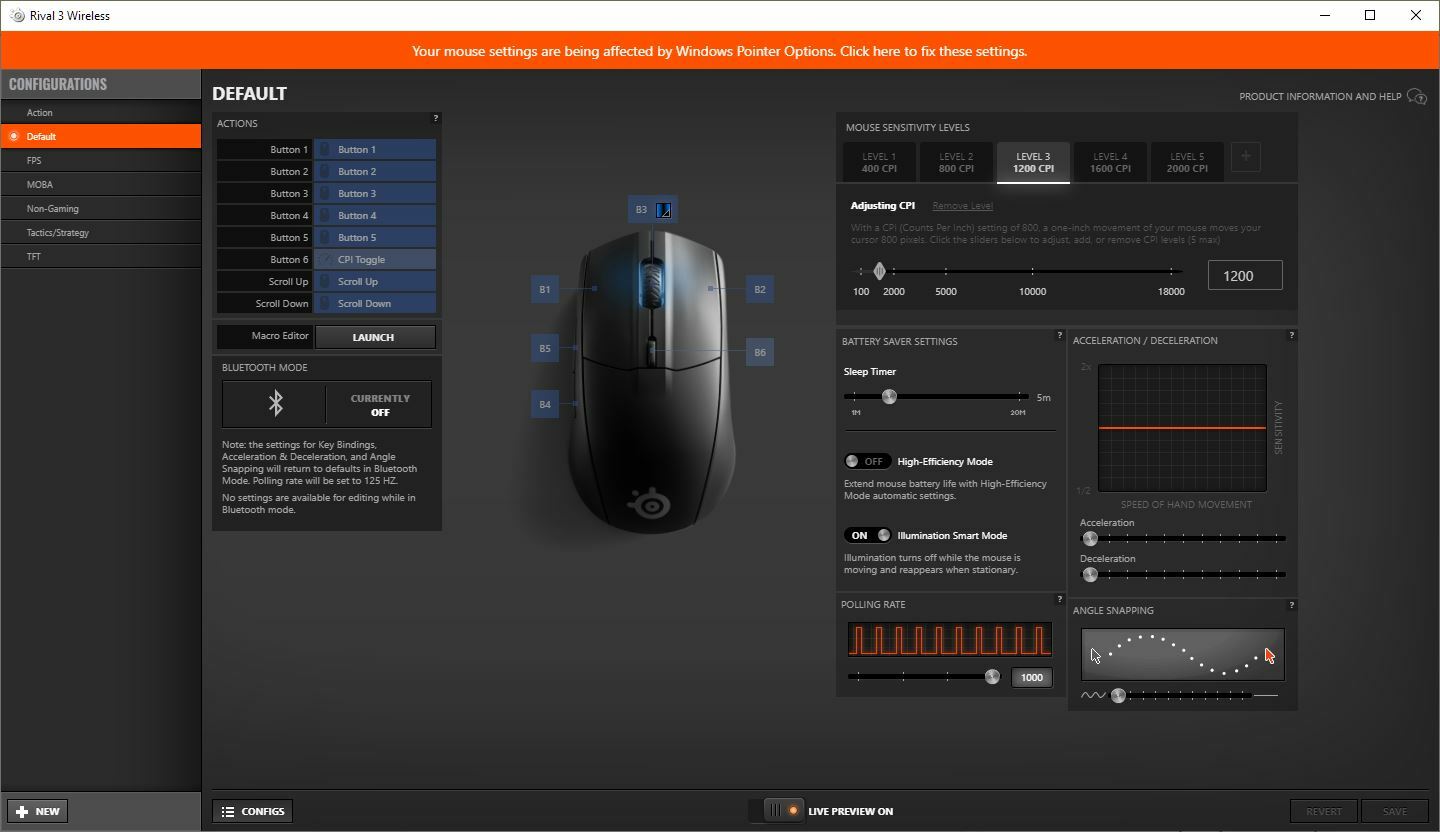Click the Polling Rate help icon
Screen dimensions: 1440x832
point(1059,599)
